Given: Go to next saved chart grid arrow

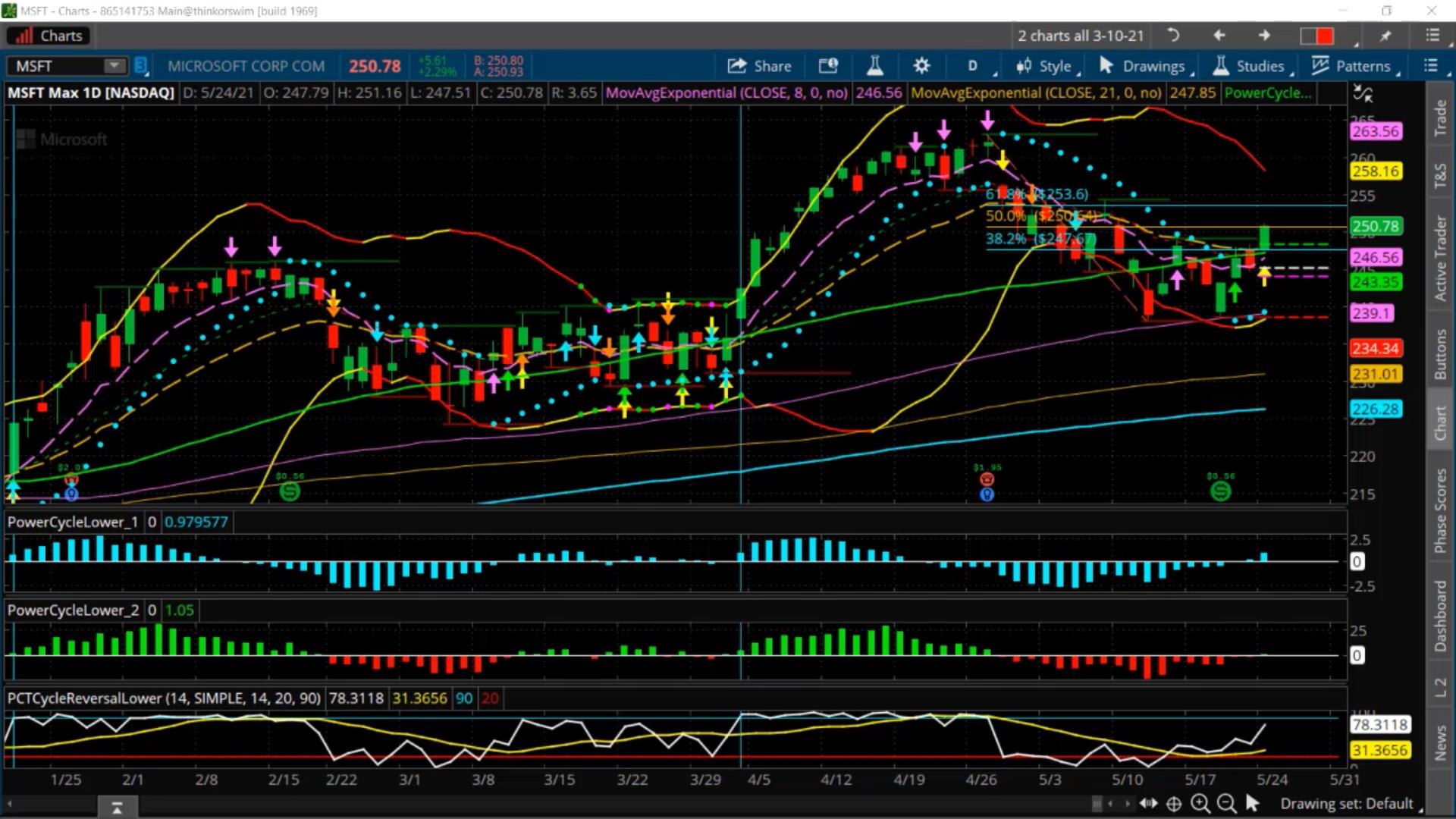Looking at the screenshot, I should pyautogui.click(x=1264, y=36).
